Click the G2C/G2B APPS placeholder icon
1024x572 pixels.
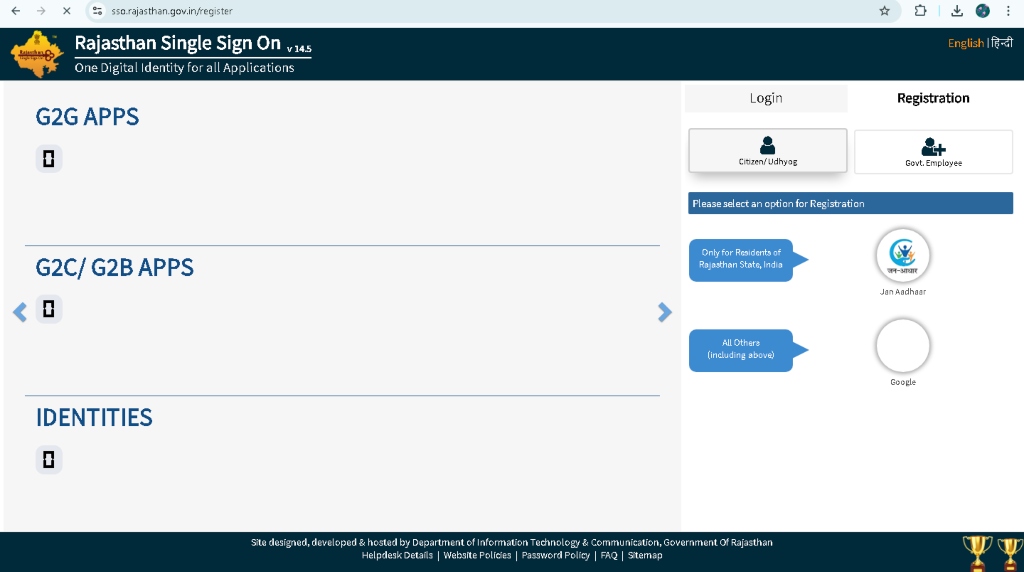tap(48, 309)
